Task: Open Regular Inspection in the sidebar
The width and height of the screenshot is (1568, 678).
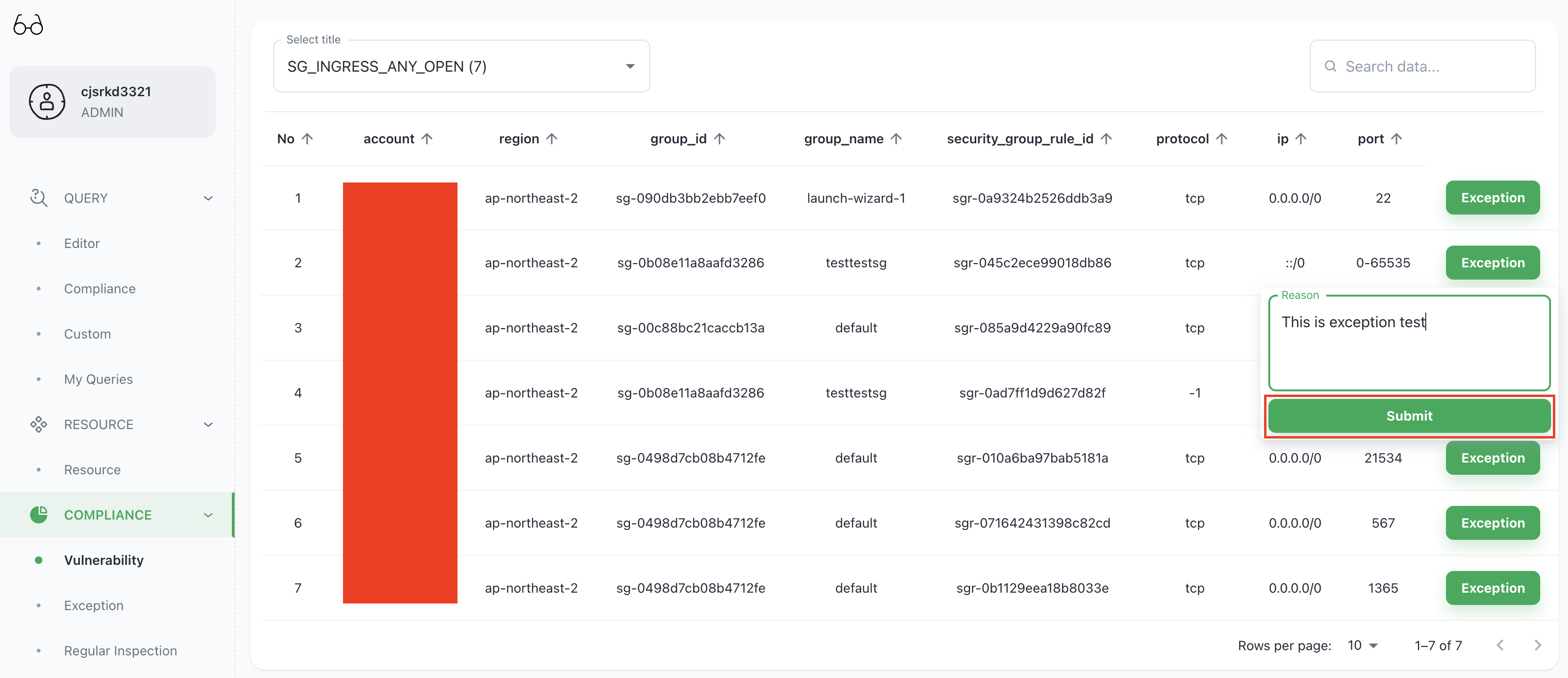Action: 120,651
